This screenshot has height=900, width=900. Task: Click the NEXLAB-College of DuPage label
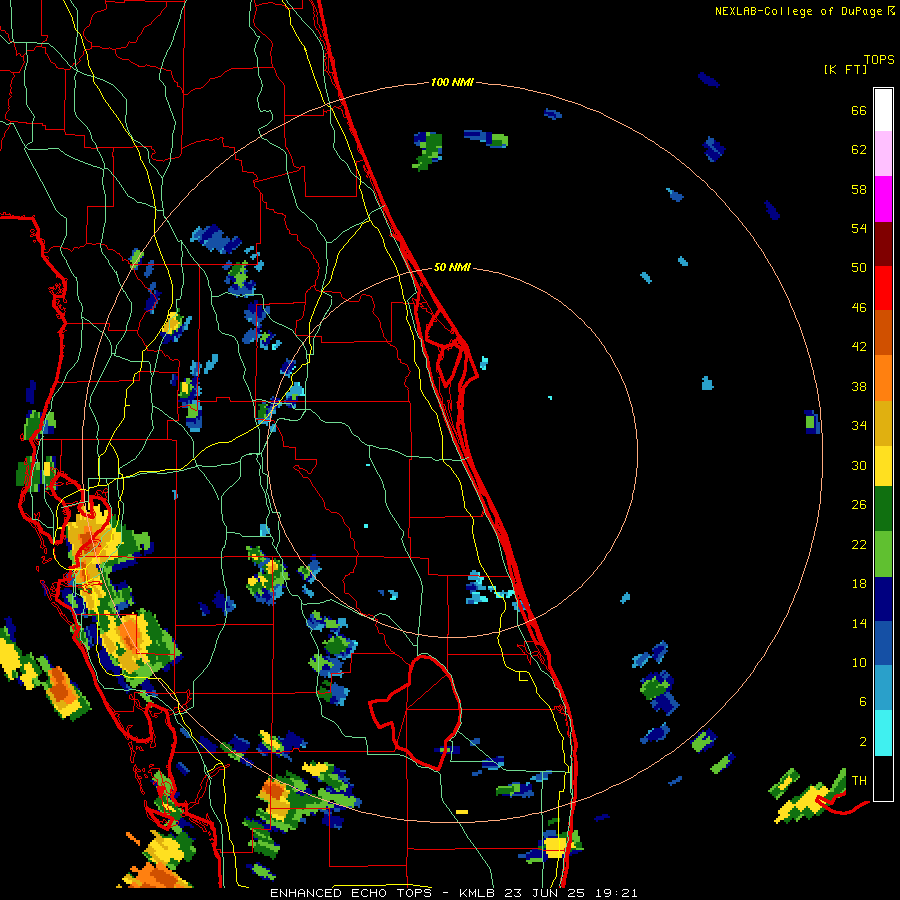[x=798, y=11]
